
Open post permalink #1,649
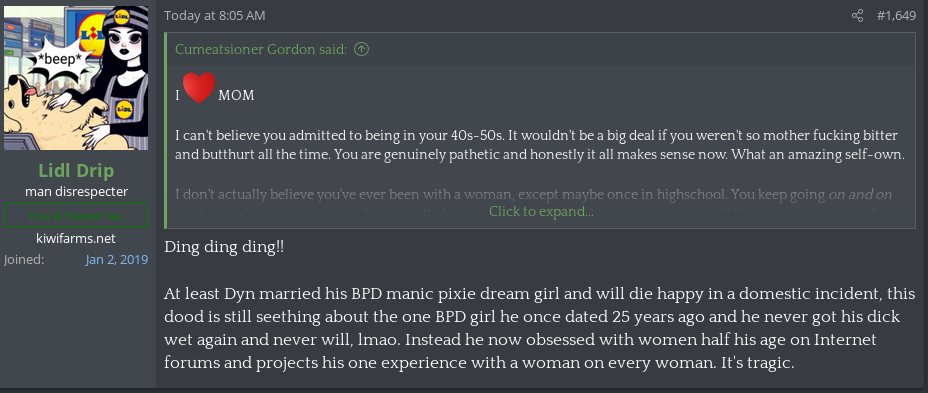coord(896,16)
